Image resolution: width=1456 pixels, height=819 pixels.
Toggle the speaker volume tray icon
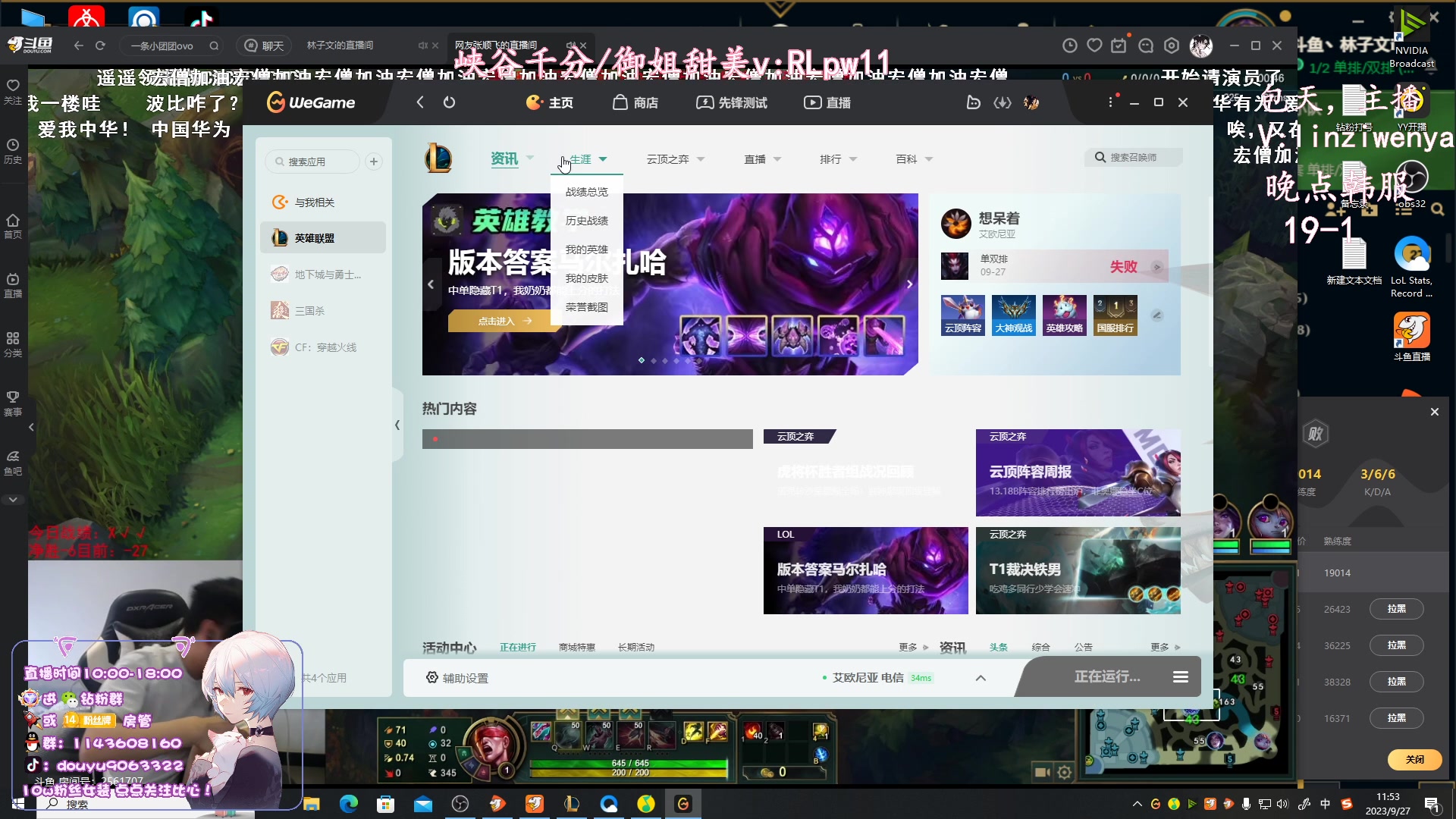click(x=1282, y=803)
